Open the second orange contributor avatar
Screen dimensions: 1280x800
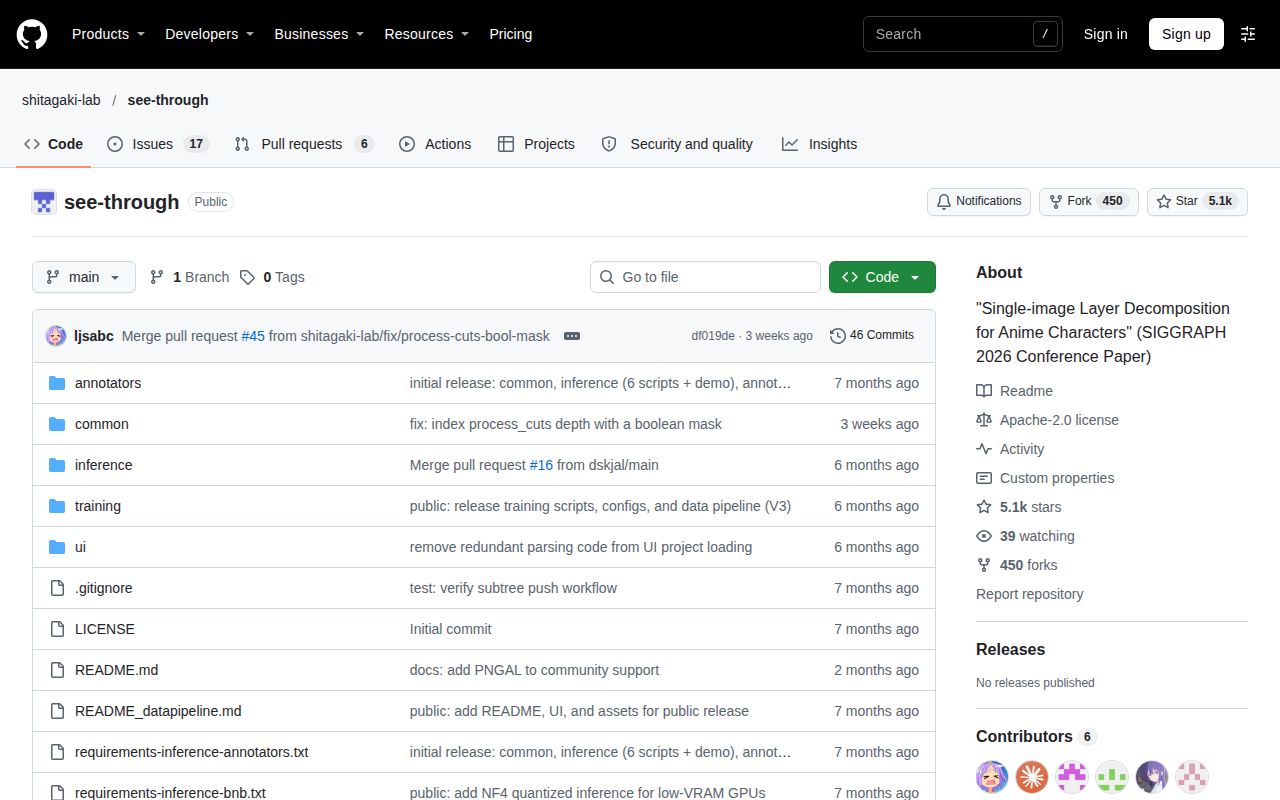[x=1032, y=776]
